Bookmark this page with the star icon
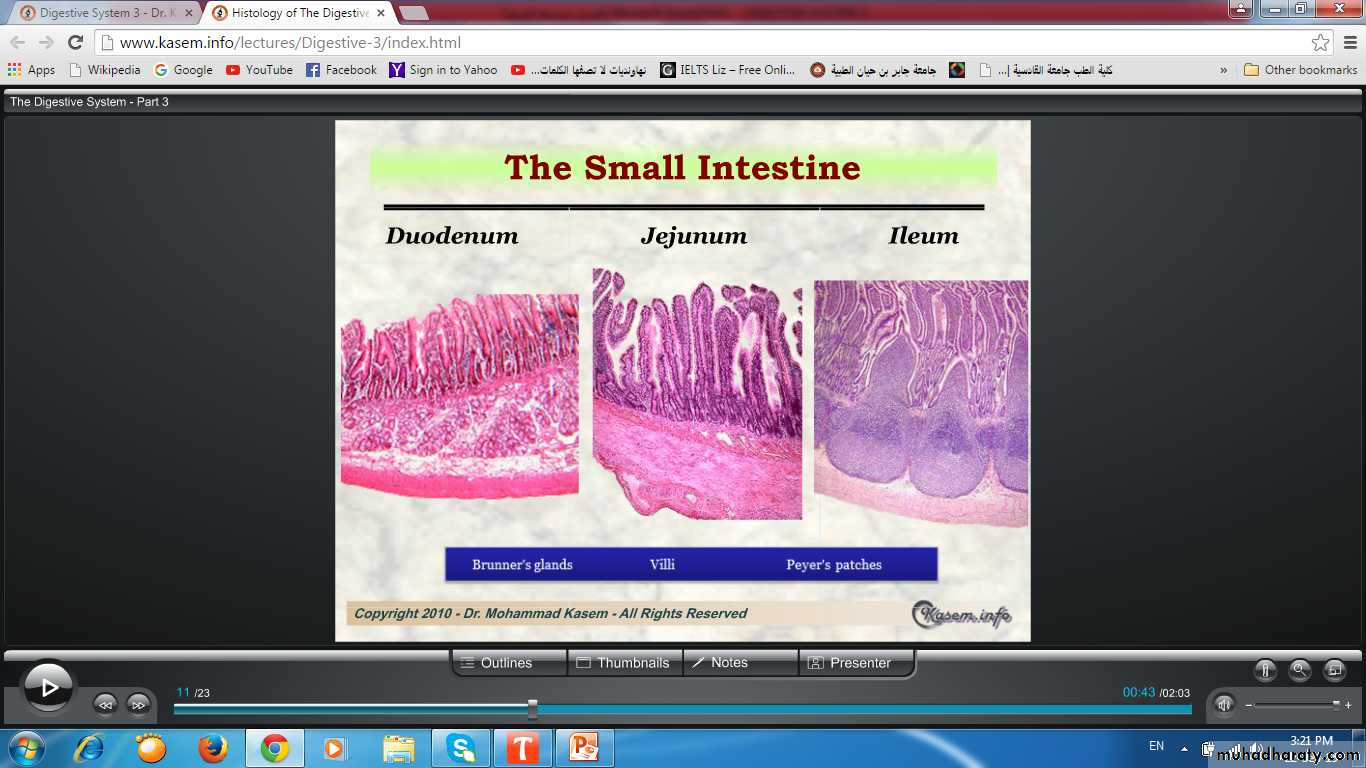 click(1321, 43)
